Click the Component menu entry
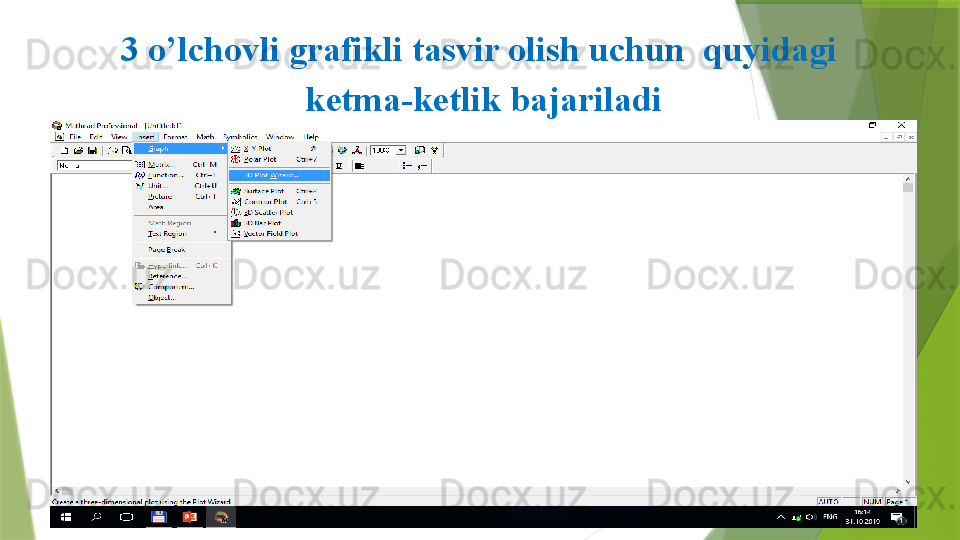Screen dimensions: 960x540 (x=171, y=287)
